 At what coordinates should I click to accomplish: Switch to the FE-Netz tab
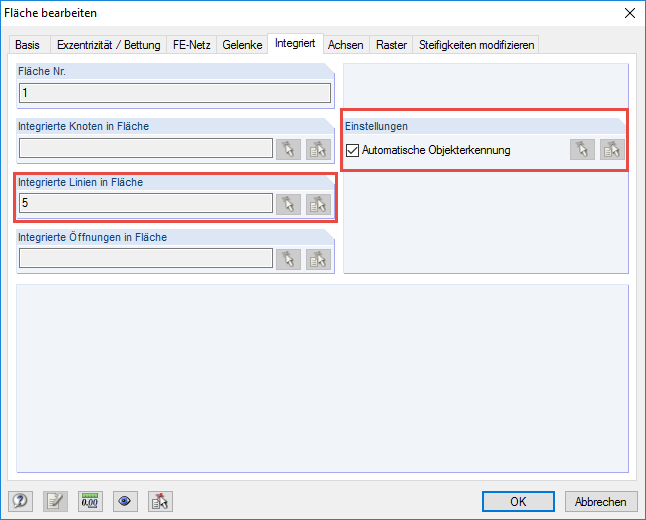point(192,45)
